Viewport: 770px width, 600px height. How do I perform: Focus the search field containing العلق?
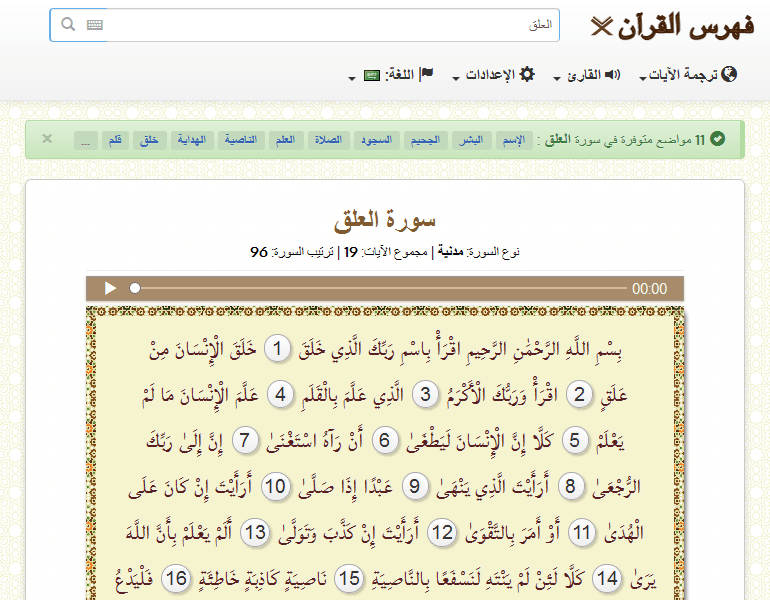[x=304, y=25]
